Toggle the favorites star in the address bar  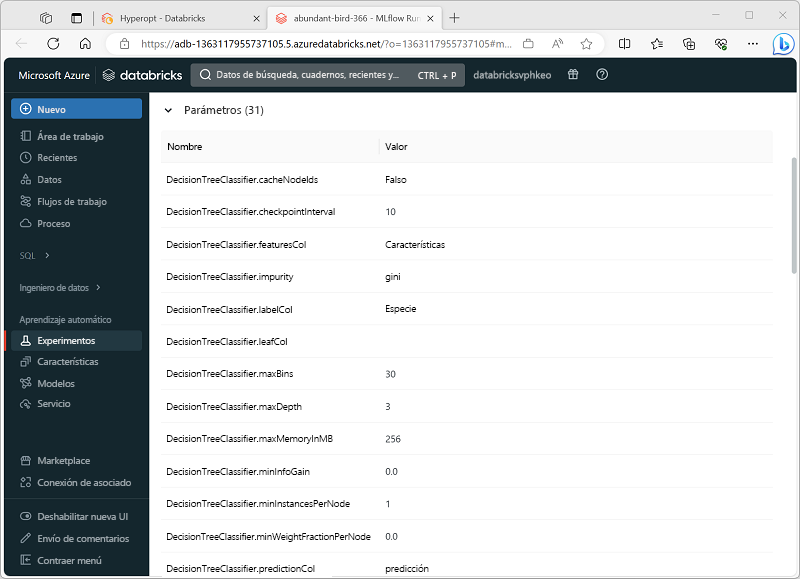(587, 44)
